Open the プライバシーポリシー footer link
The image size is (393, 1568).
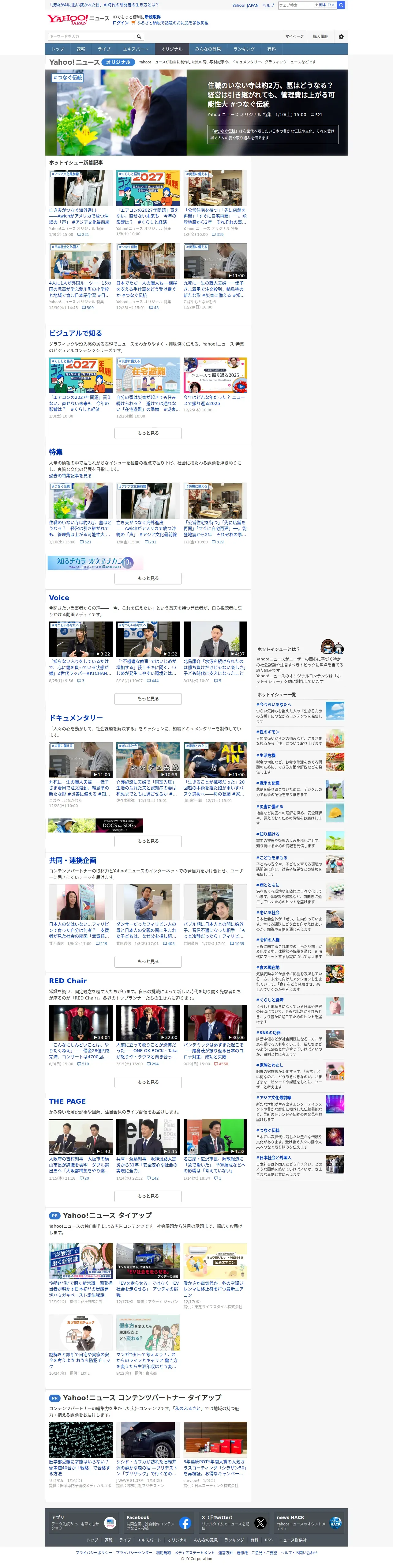point(94,1553)
